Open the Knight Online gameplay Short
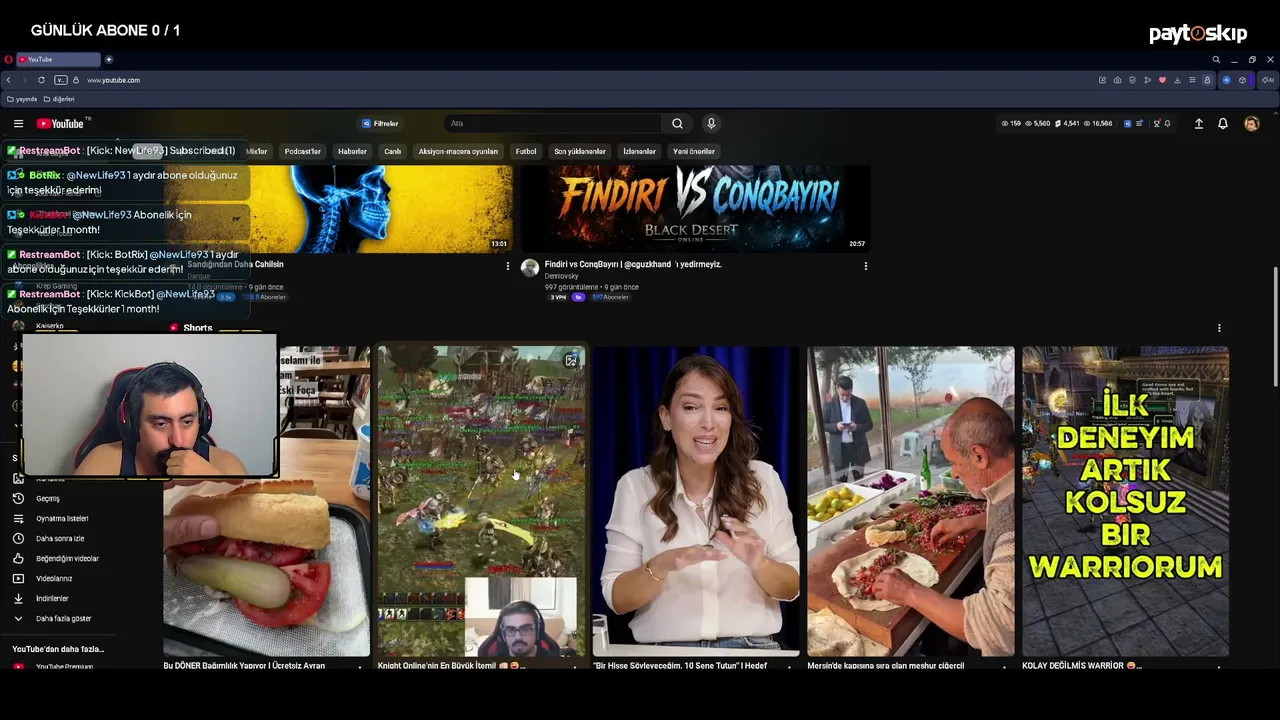 click(x=481, y=501)
